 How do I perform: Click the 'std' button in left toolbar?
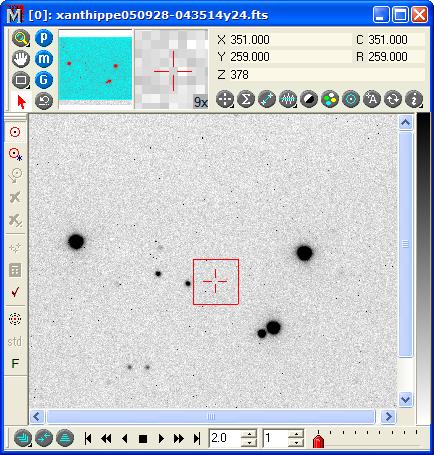[x=15, y=342]
